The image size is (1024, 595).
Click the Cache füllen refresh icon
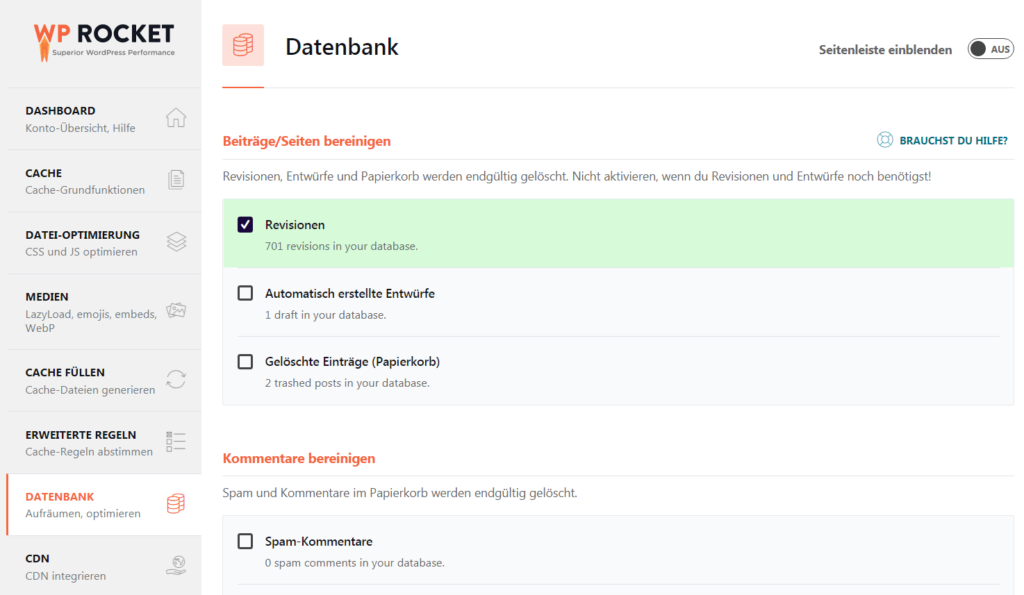click(176, 380)
